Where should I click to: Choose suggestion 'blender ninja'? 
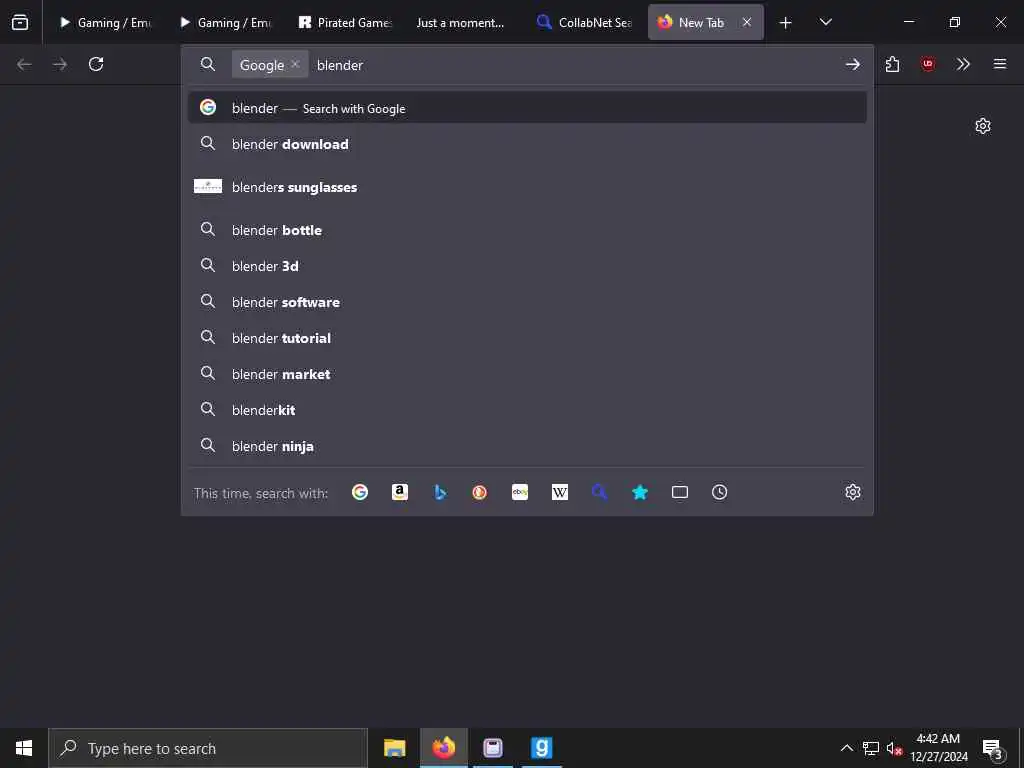tap(527, 445)
